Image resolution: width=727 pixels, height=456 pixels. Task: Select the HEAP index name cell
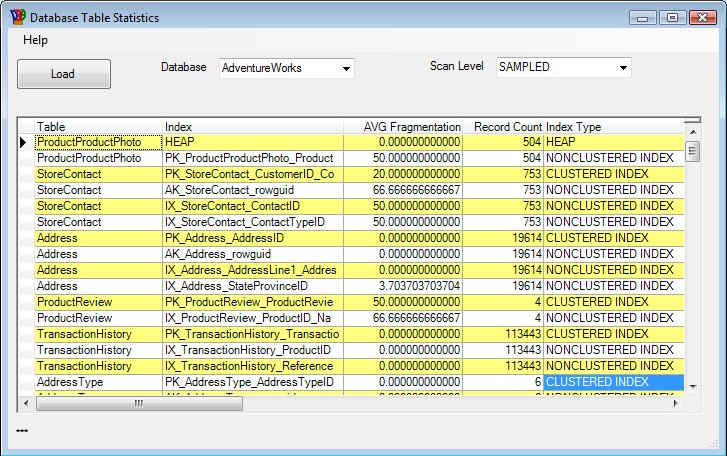tap(253, 142)
